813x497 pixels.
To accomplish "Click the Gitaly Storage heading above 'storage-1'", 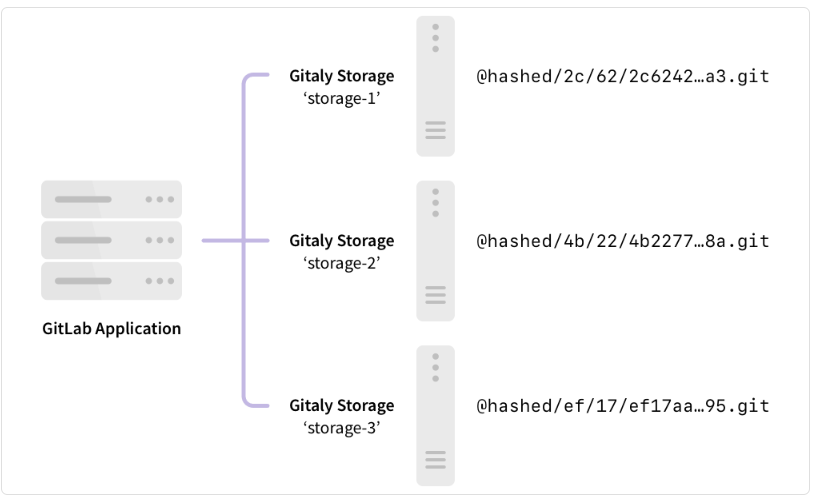I will 341,76.
